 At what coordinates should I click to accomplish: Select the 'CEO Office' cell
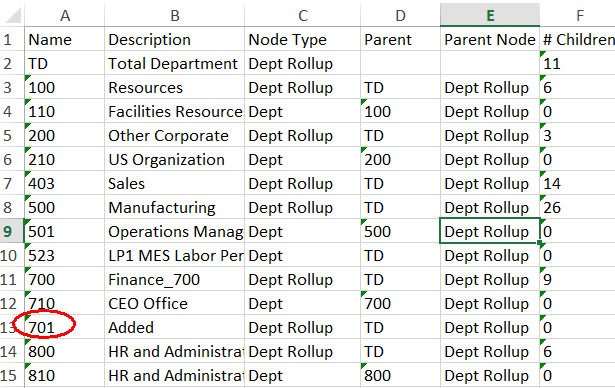(175, 303)
